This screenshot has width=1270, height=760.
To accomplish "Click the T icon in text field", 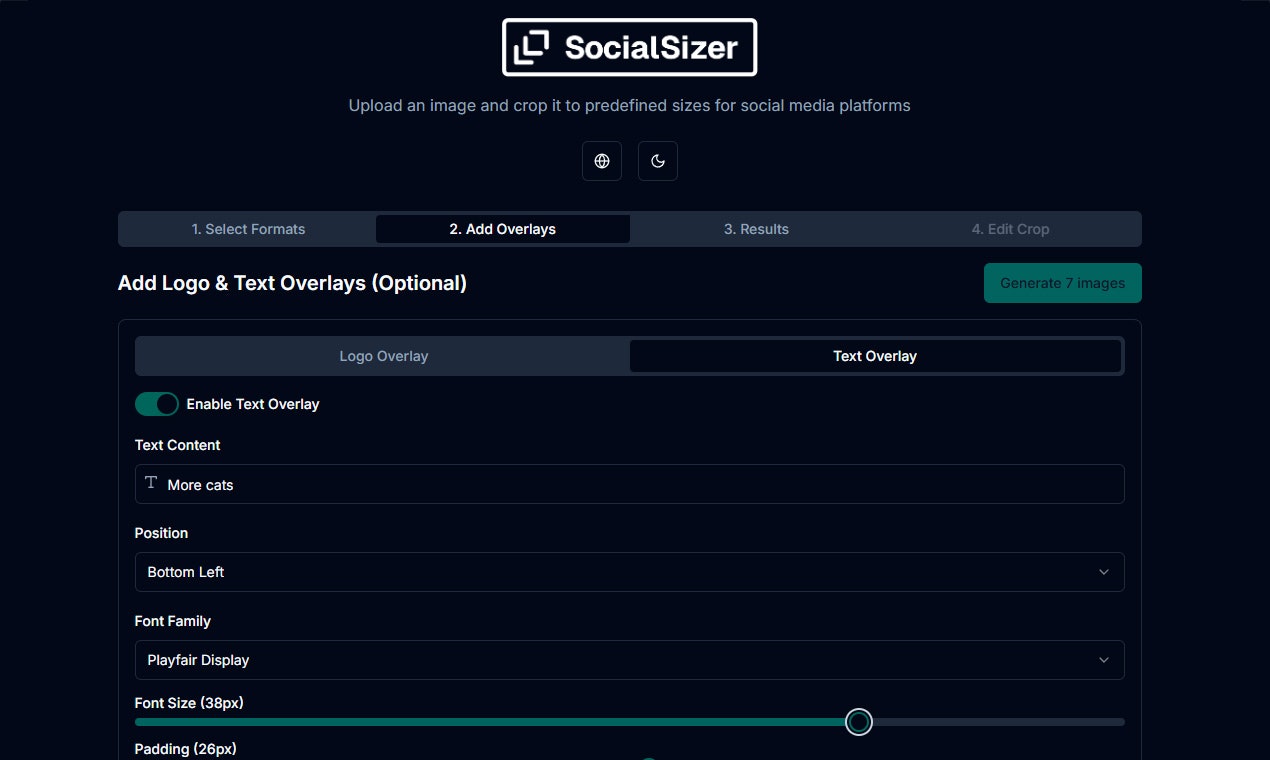I will (151, 483).
